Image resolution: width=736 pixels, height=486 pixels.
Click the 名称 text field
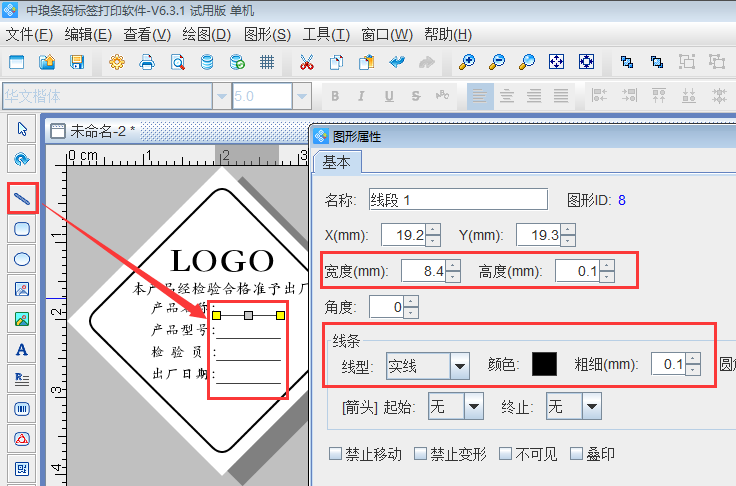click(458, 199)
